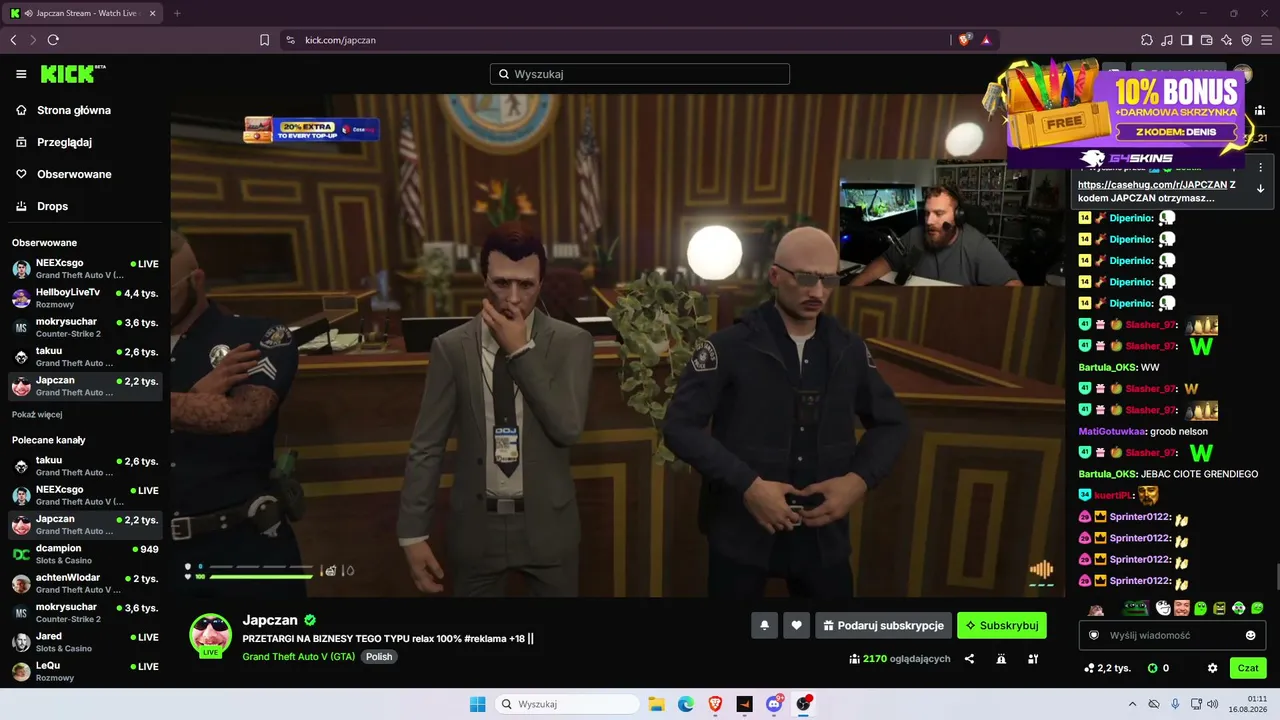
Task: Open the stream tools icon beside report
Action: tap(1033, 659)
